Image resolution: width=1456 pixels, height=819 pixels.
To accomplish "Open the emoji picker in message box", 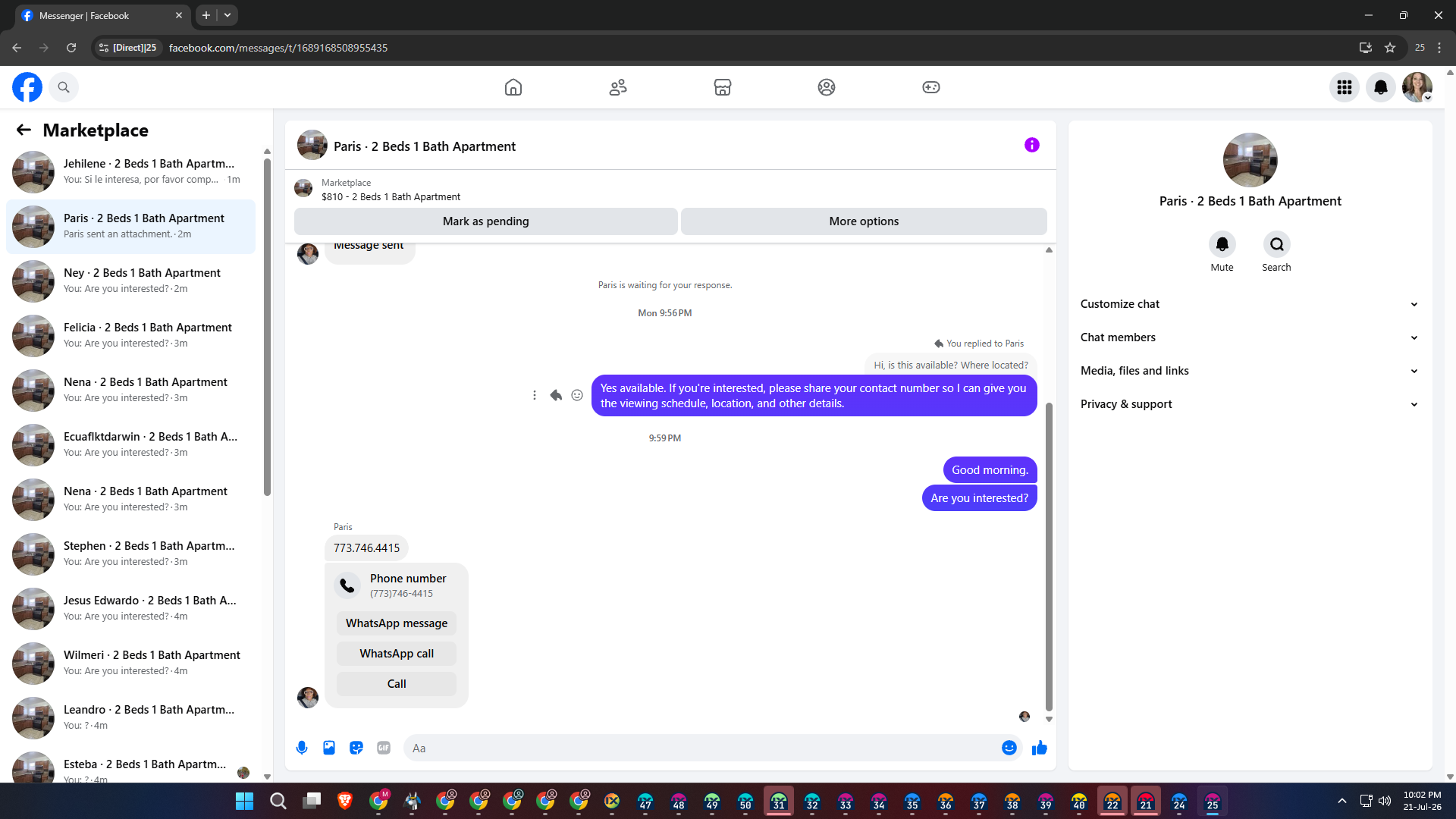I will click(1009, 748).
